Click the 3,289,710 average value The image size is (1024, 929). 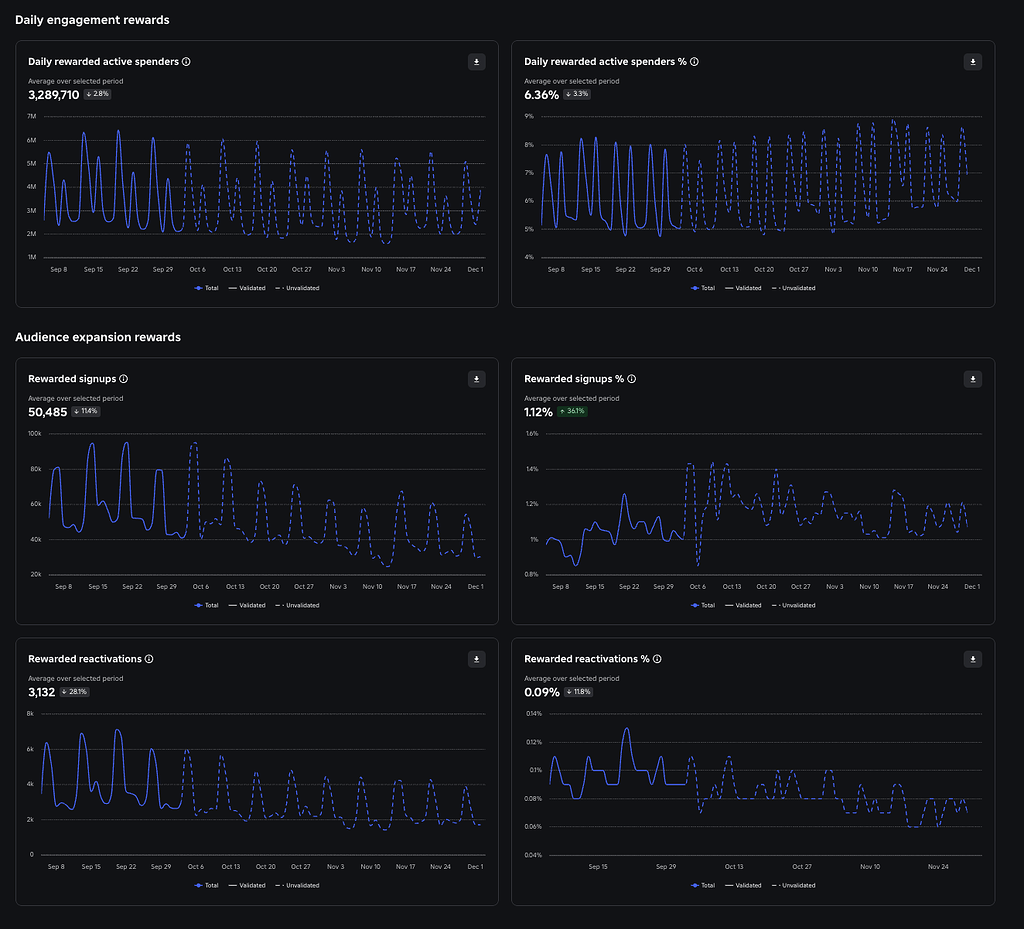[53, 94]
